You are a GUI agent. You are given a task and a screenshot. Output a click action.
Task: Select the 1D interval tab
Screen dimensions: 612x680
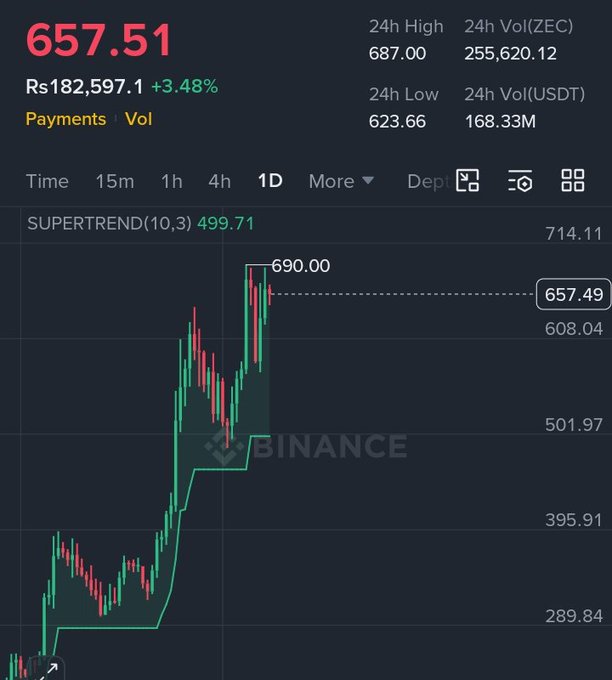(270, 181)
